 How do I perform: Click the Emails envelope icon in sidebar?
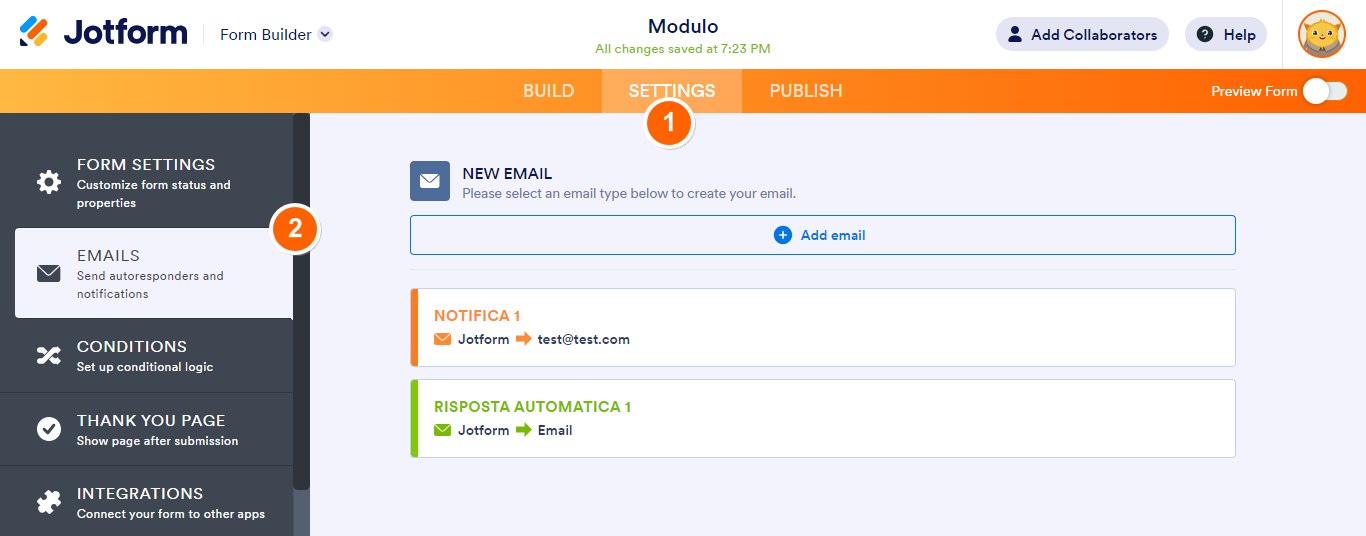48,273
